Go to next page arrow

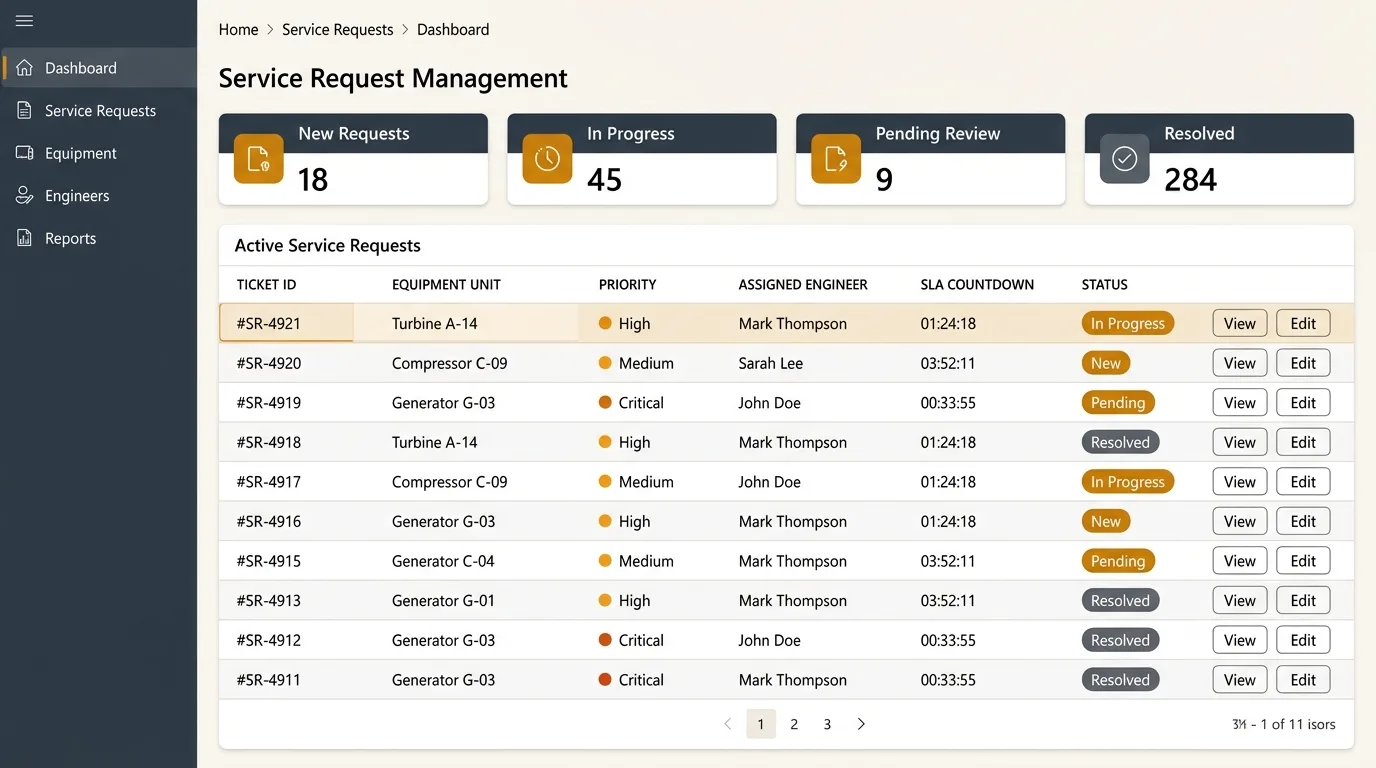861,724
